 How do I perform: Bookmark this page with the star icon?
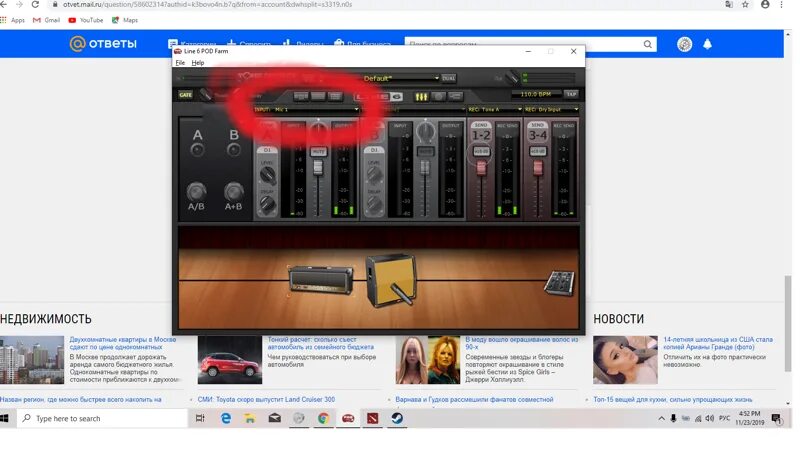click(x=745, y=5)
